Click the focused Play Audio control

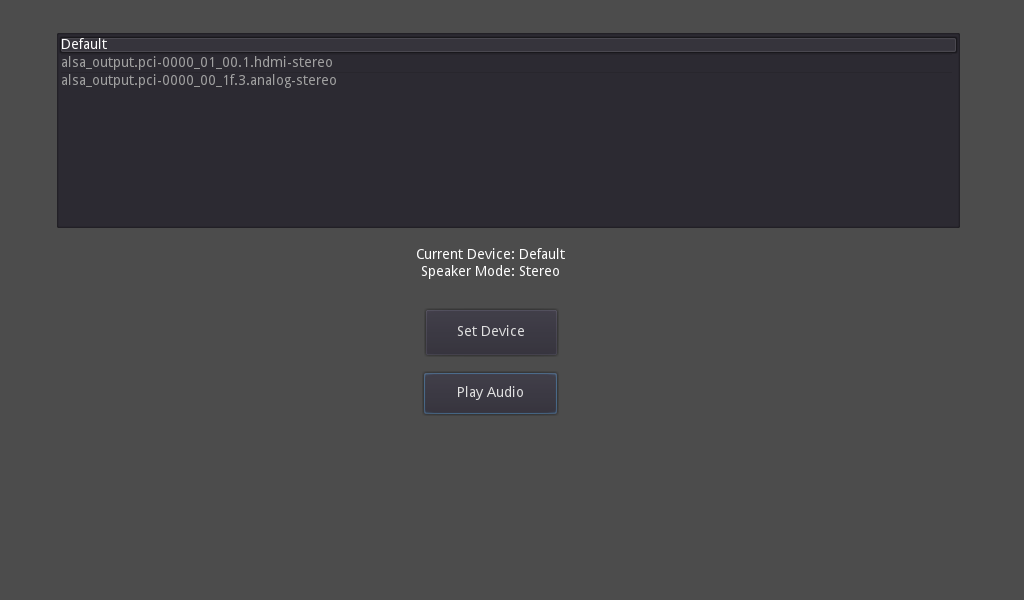point(491,392)
